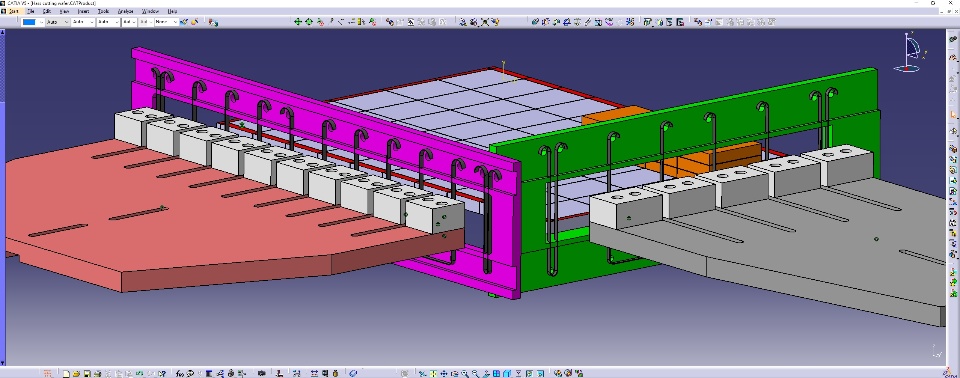This screenshot has height=378, width=960.
Task: Open the Analyze menu
Action: coord(126,11)
